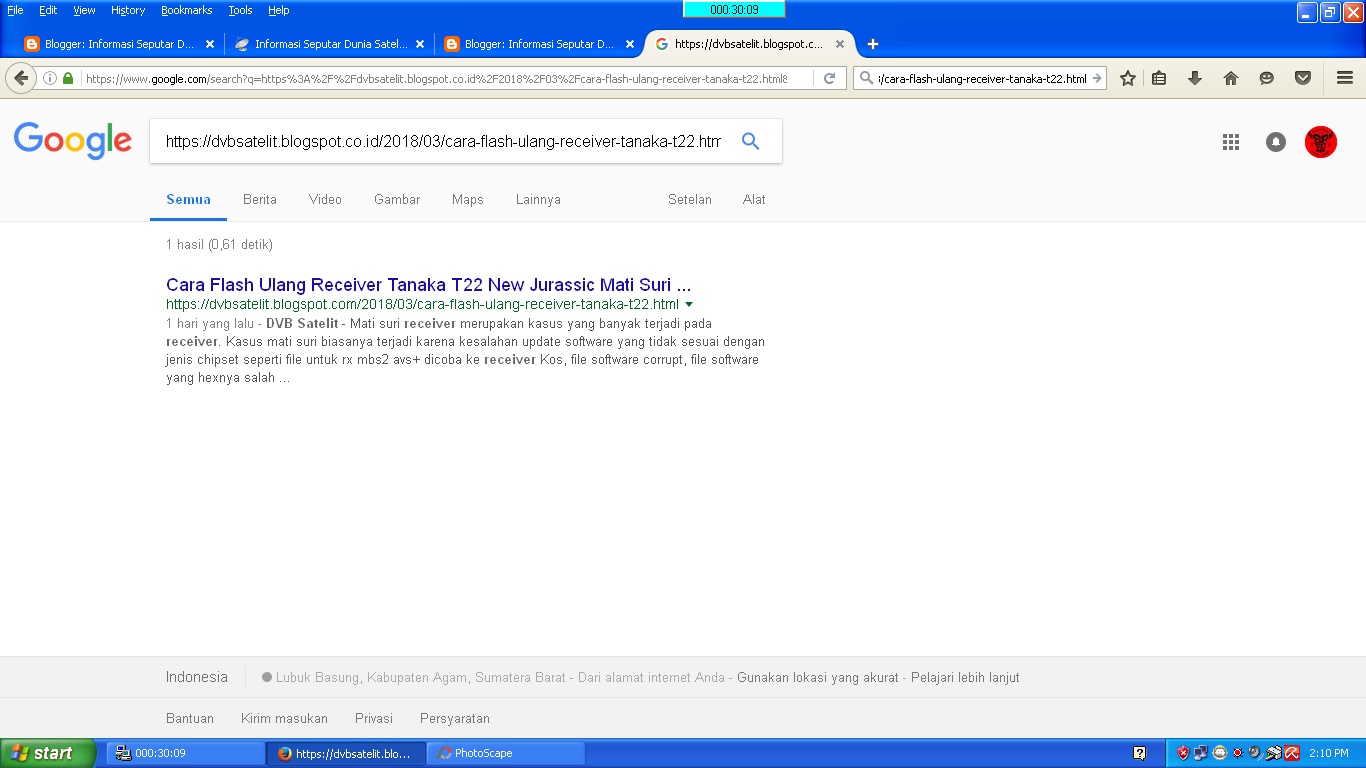Click the Google search query field
The image size is (1366, 768).
click(443, 142)
